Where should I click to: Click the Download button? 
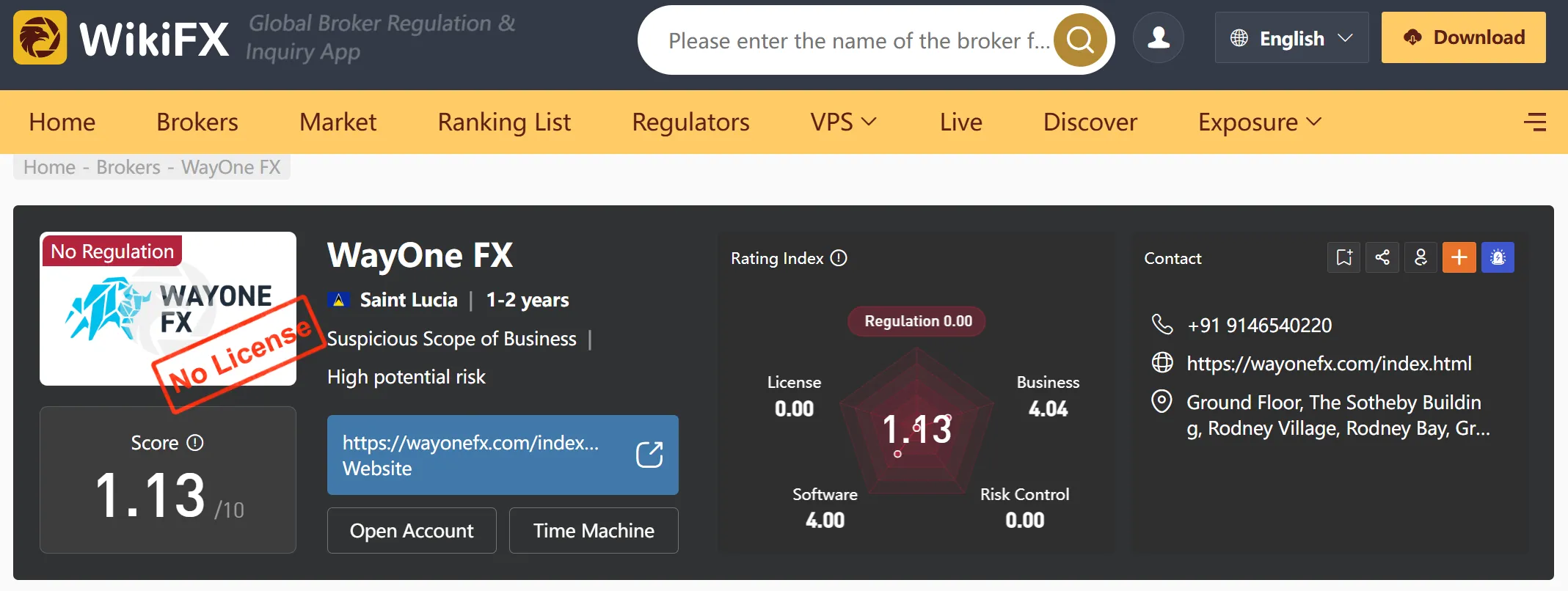tap(1463, 37)
